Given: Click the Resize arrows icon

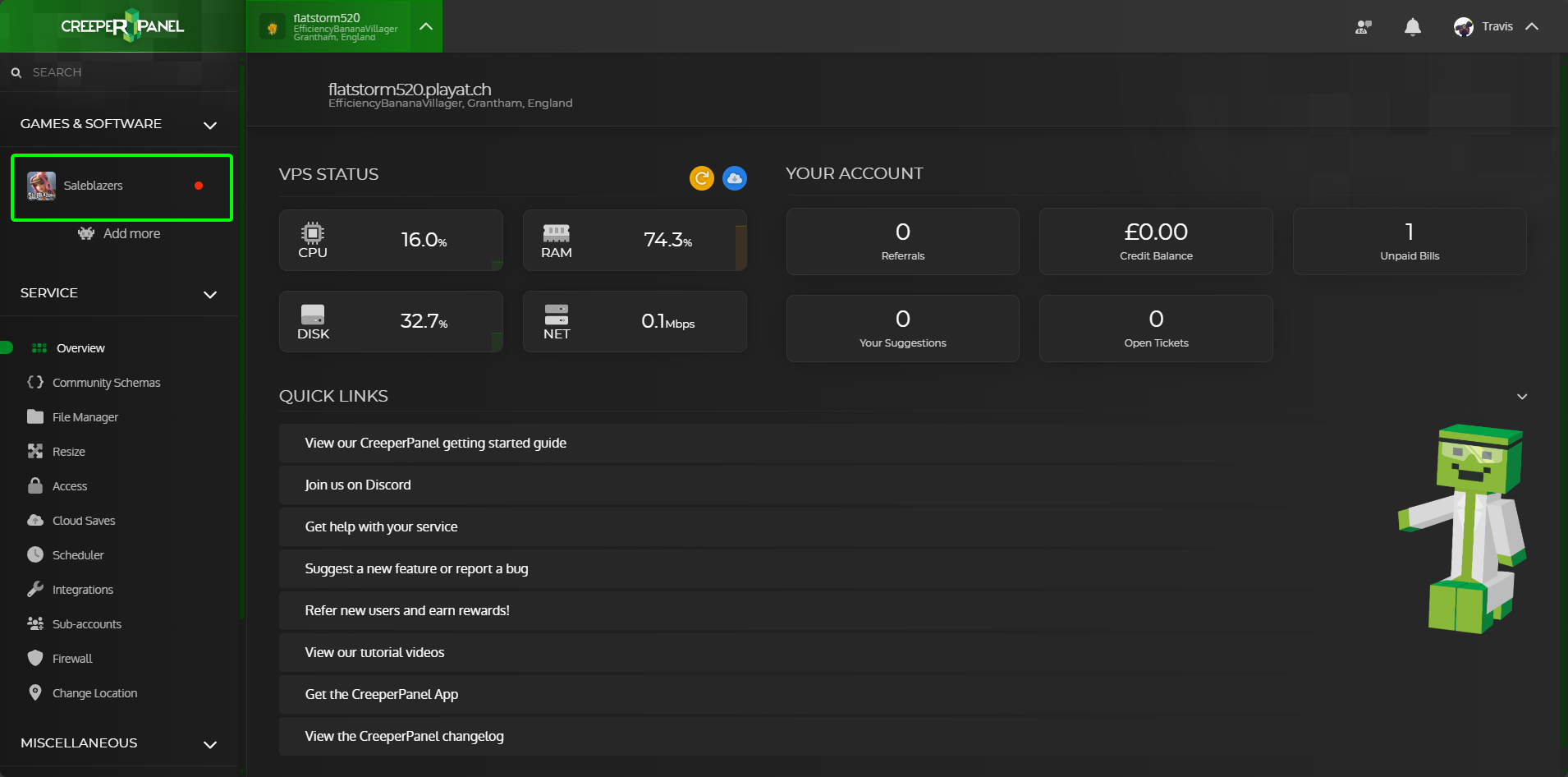Looking at the screenshot, I should tap(35, 451).
